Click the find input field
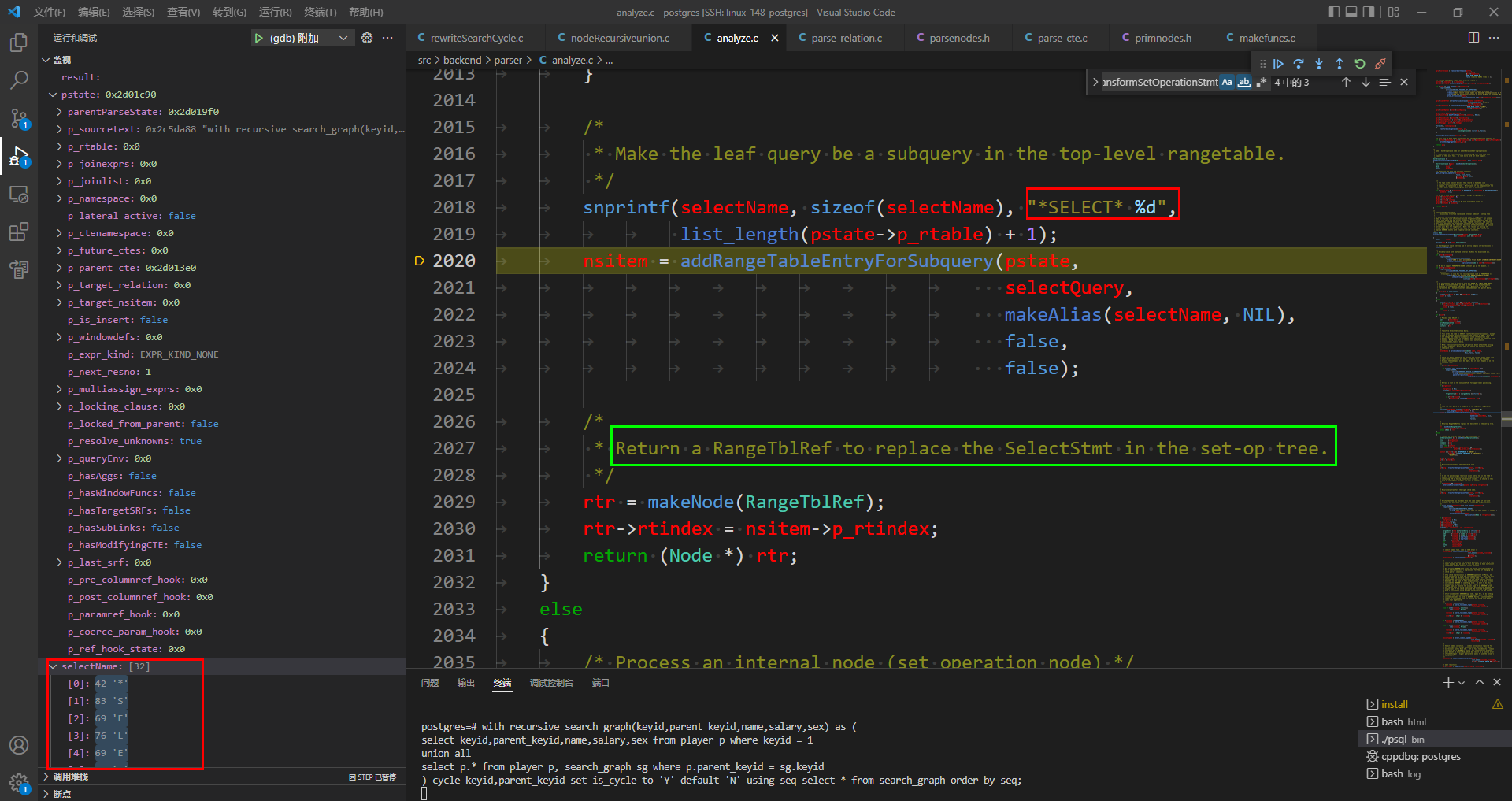The width and height of the screenshot is (1512, 801). (1161, 82)
